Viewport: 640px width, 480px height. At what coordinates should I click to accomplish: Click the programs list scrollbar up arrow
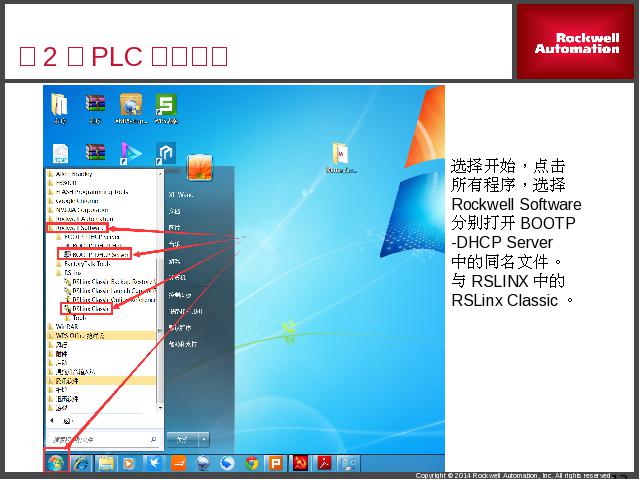[x=160, y=174]
